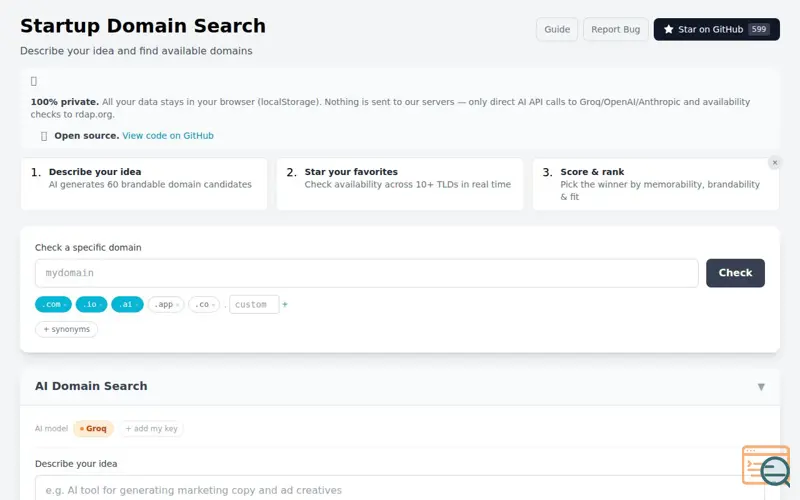Click the Describe your idea text field
The width and height of the screenshot is (800, 500).
pos(399,488)
